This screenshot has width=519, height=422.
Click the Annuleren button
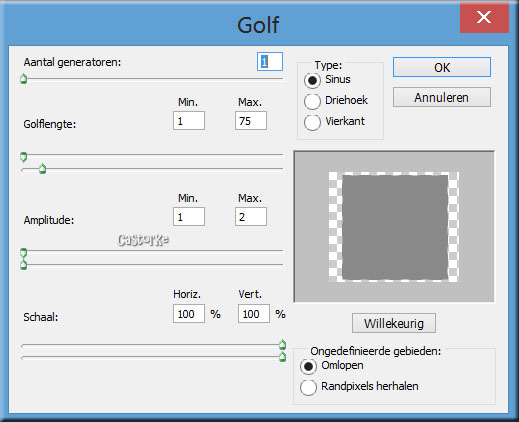[x=442, y=97]
